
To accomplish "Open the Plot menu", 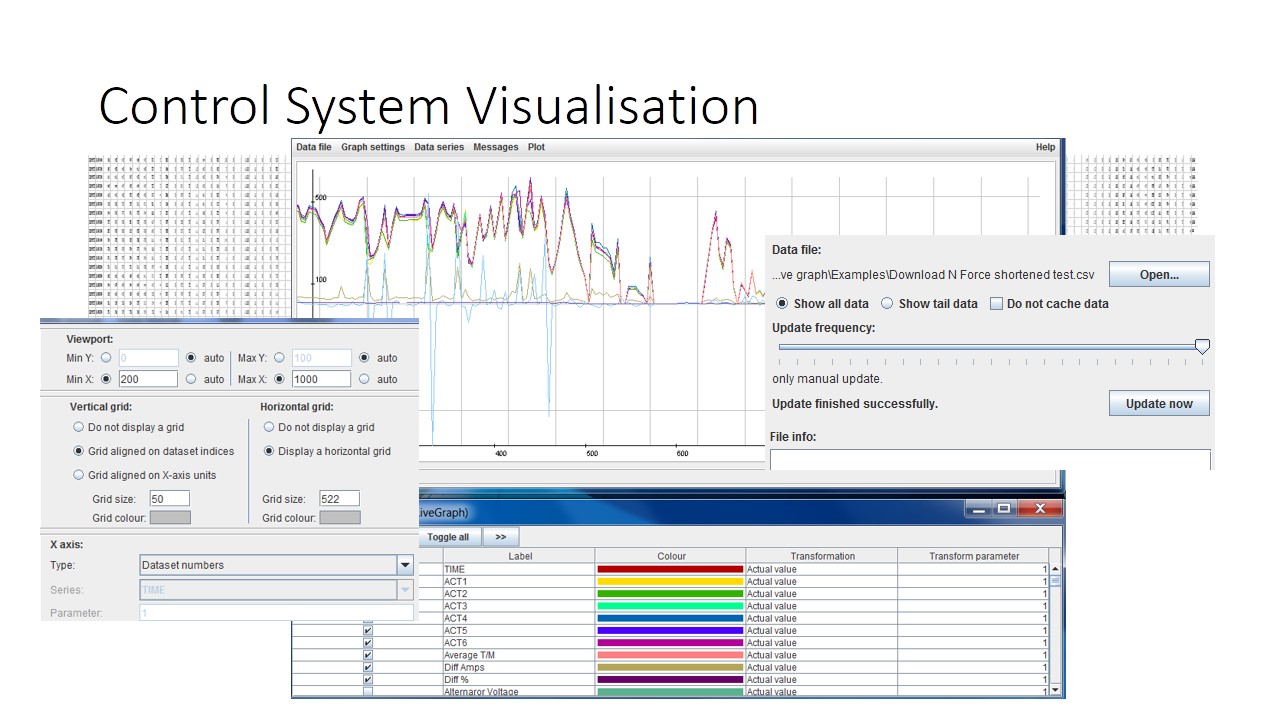I will click(537, 147).
